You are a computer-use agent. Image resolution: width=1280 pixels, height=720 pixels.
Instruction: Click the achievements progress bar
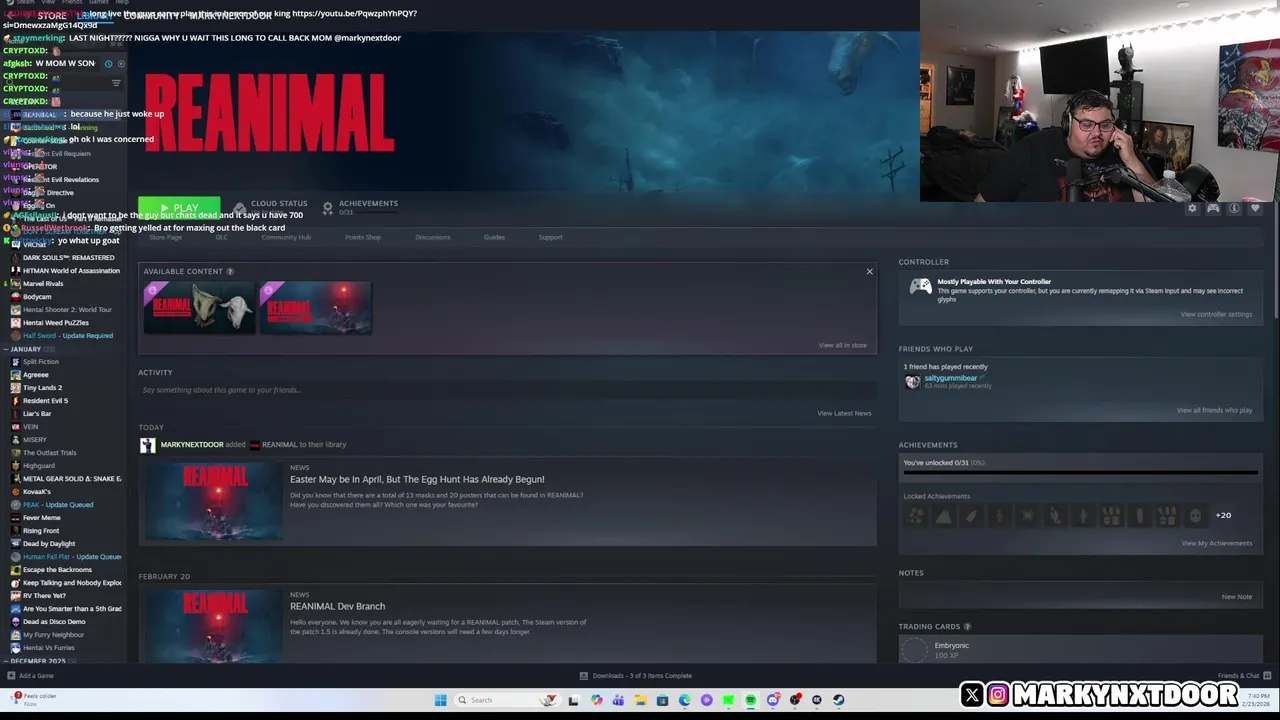1080,473
